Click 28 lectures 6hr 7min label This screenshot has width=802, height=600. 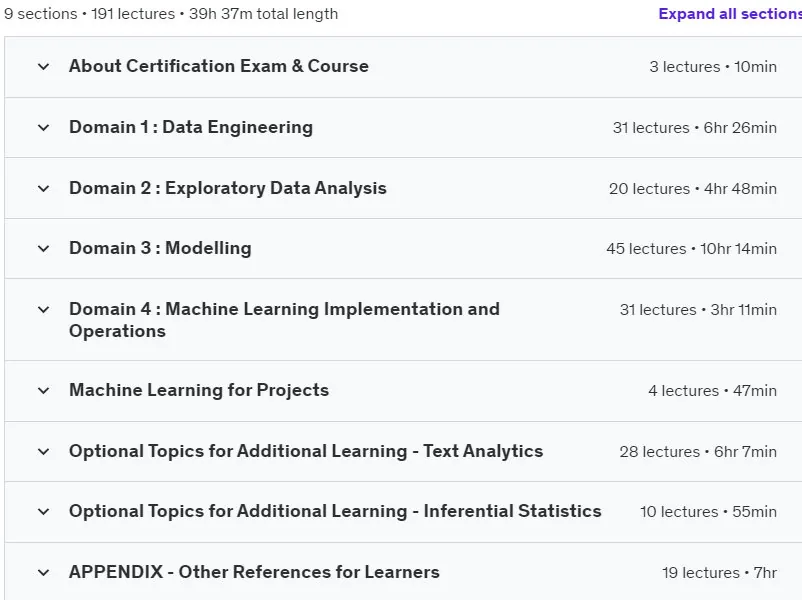[698, 452]
